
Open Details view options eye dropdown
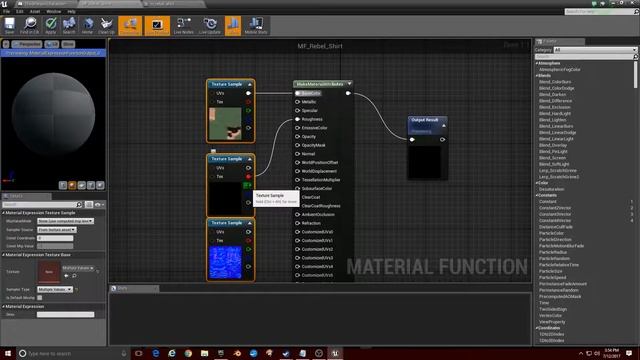tap(99, 204)
